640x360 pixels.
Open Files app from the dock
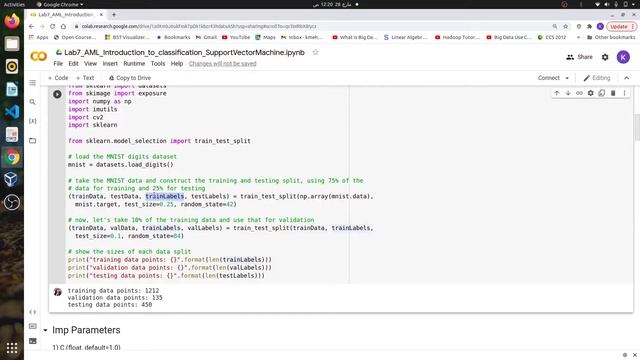click(12, 44)
